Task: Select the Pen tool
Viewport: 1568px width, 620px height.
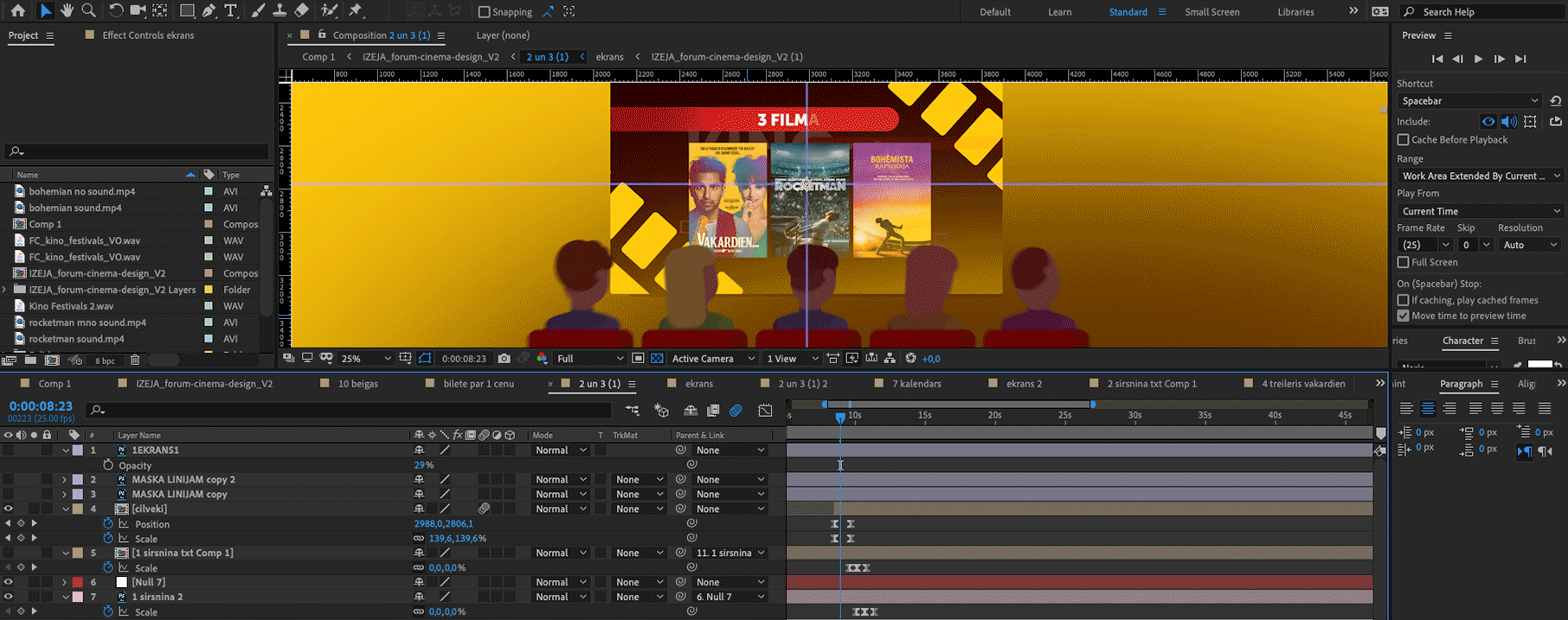Action: tap(209, 11)
